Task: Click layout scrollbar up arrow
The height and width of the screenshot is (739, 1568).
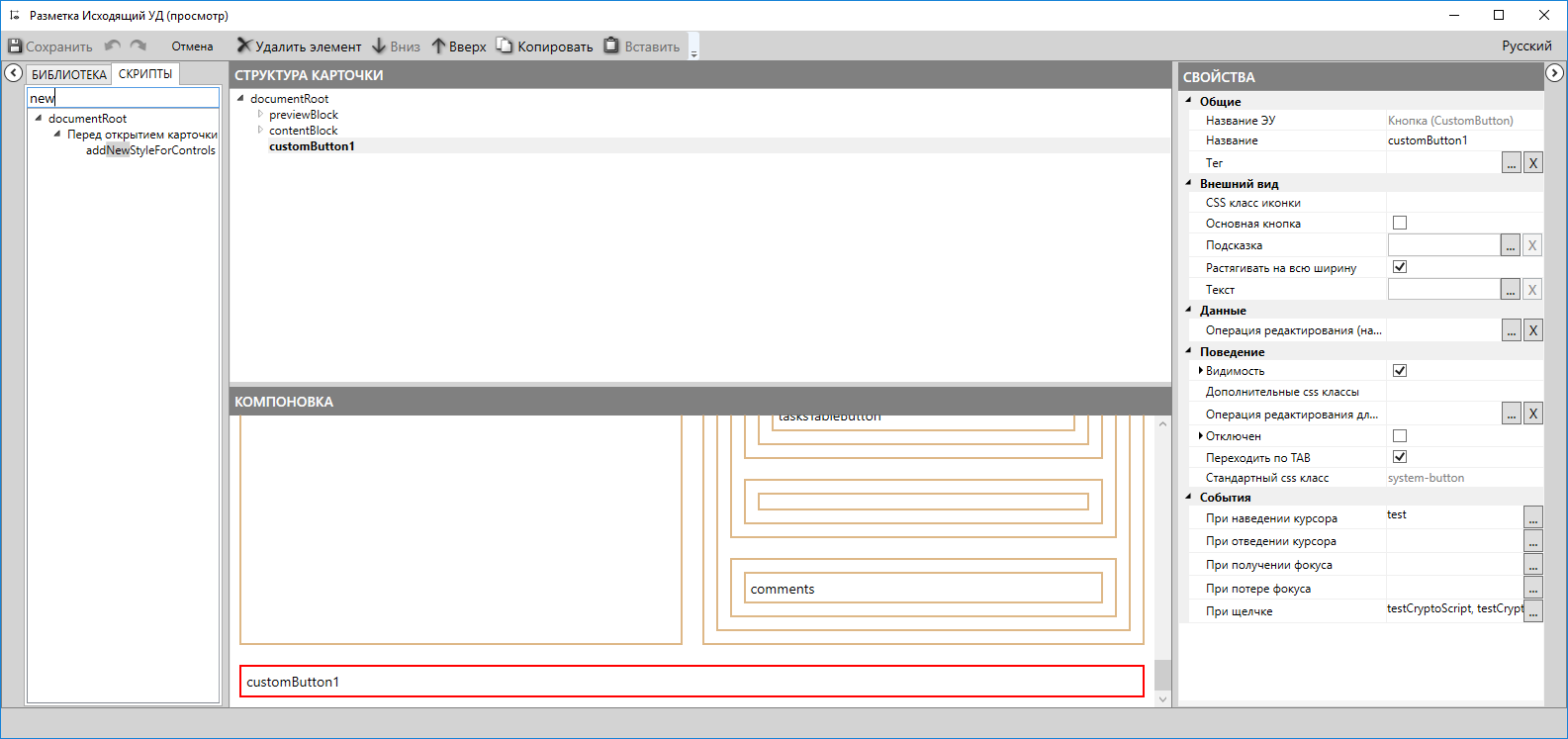Action: (1162, 424)
